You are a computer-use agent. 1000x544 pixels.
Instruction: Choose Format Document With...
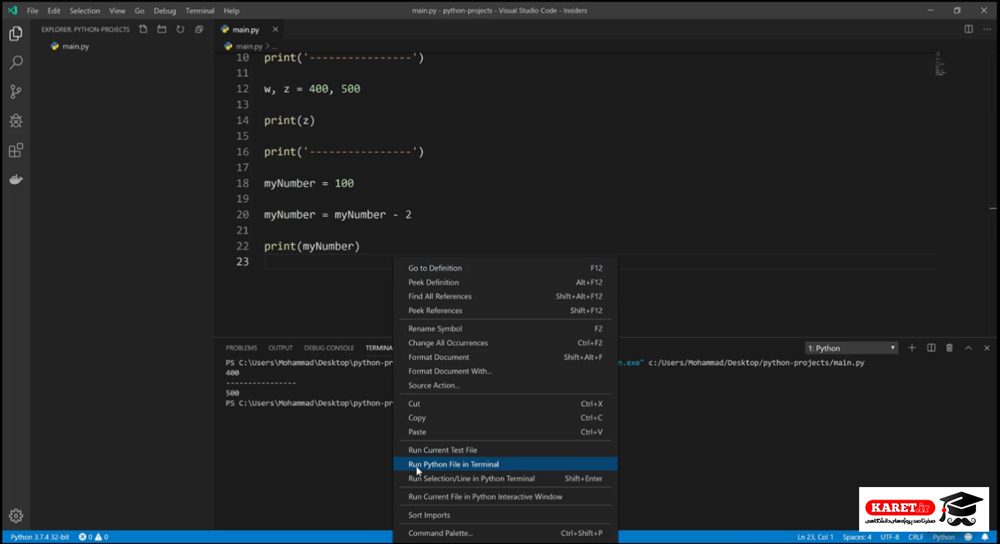(x=505, y=371)
